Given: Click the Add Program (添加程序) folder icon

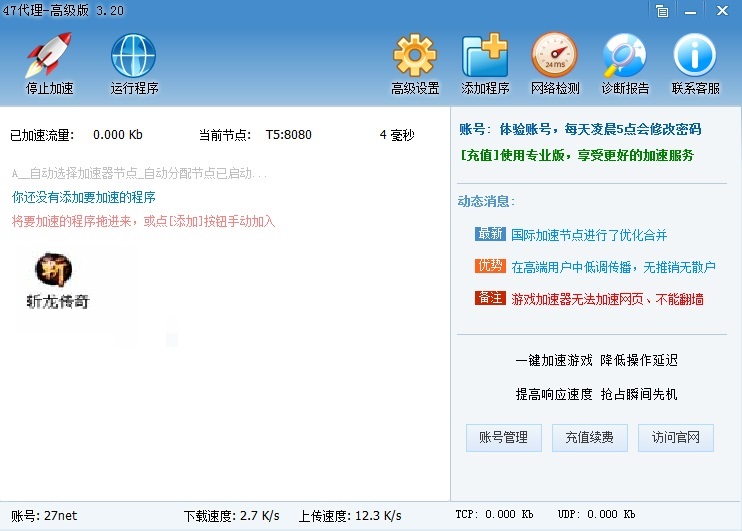Looking at the screenshot, I should [485, 56].
